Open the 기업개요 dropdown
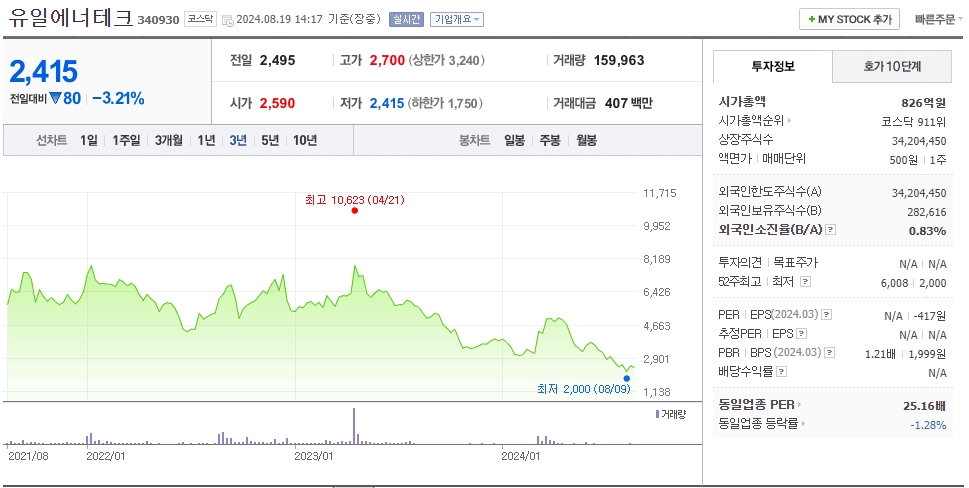This screenshot has height=488, width=969. coord(457,19)
